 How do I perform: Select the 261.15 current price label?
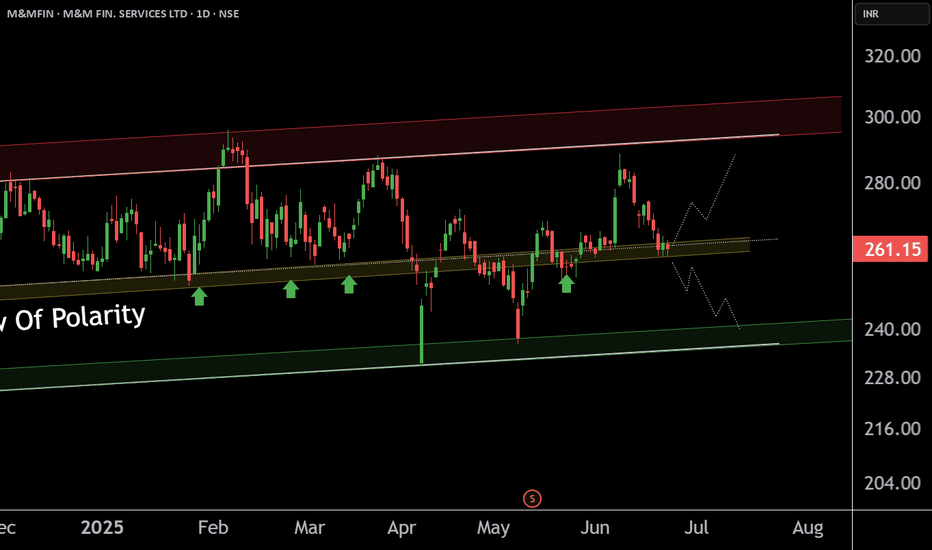tap(890, 249)
